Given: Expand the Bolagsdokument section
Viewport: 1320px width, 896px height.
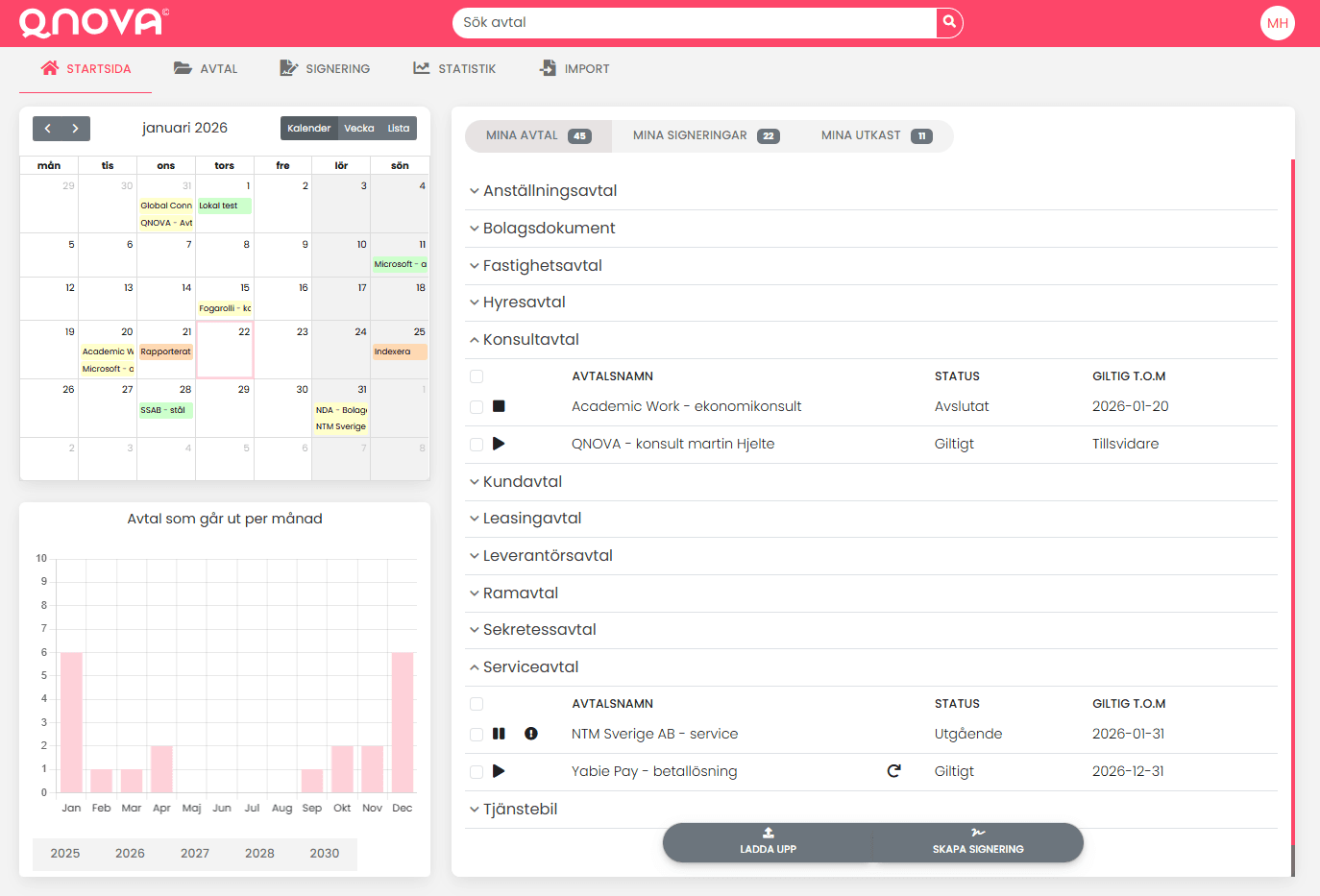Looking at the screenshot, I should coord(871,229).
